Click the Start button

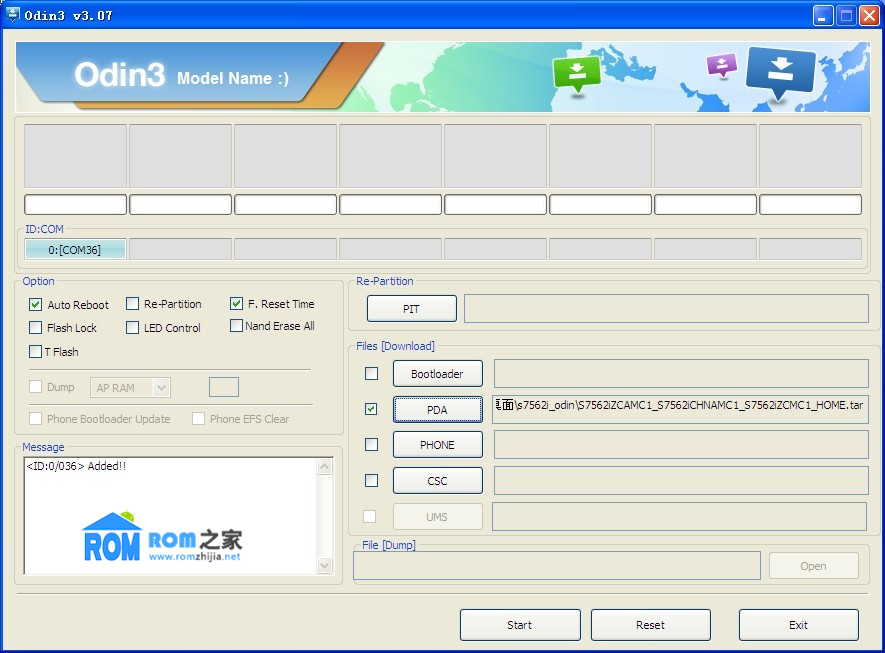point(520,625)
